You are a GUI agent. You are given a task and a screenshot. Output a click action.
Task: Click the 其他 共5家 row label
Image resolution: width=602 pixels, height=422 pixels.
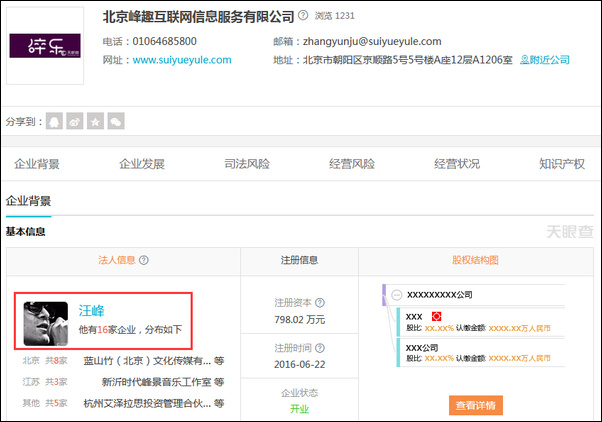[45, 403]
